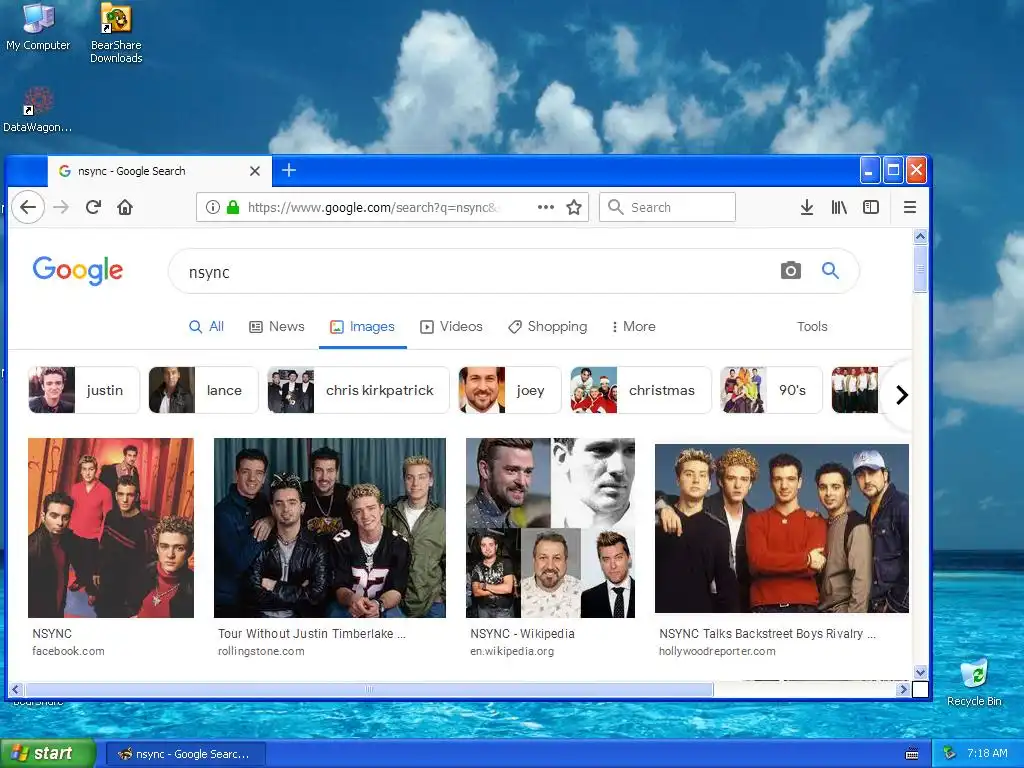The image size is (1024, 768).
Task: Open the rollingstone.com group photo
Action: coord(330,528)
